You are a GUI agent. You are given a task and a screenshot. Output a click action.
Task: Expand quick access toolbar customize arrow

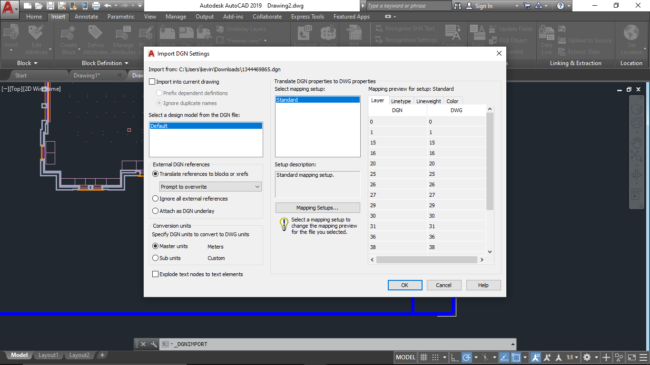point(139,6)
